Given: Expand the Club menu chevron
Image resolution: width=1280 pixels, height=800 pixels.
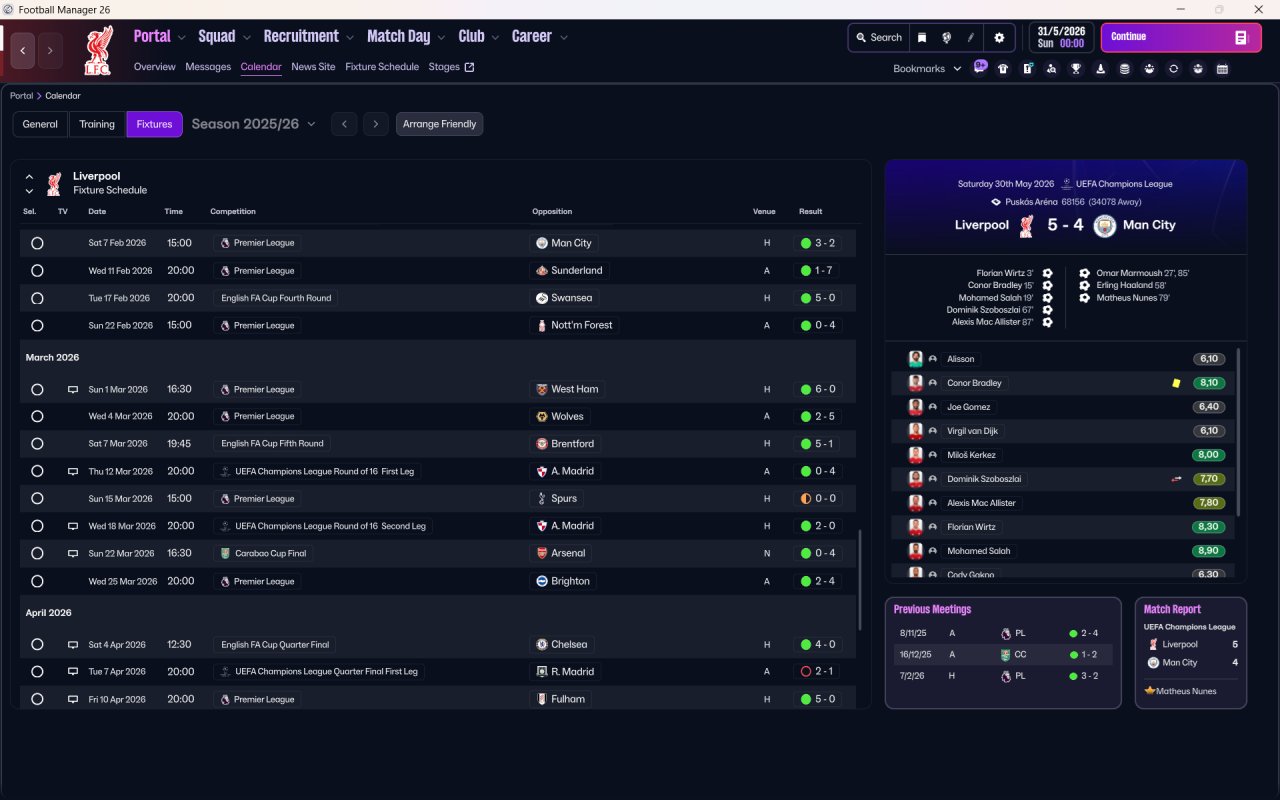Looking at the screenshot, I should 495,37.
